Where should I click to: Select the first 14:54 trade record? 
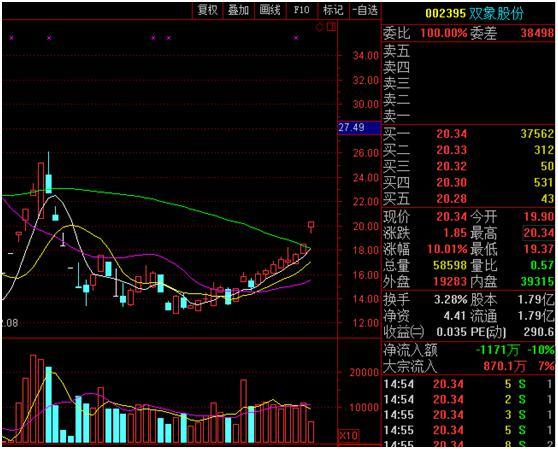[x=468, y=384]
